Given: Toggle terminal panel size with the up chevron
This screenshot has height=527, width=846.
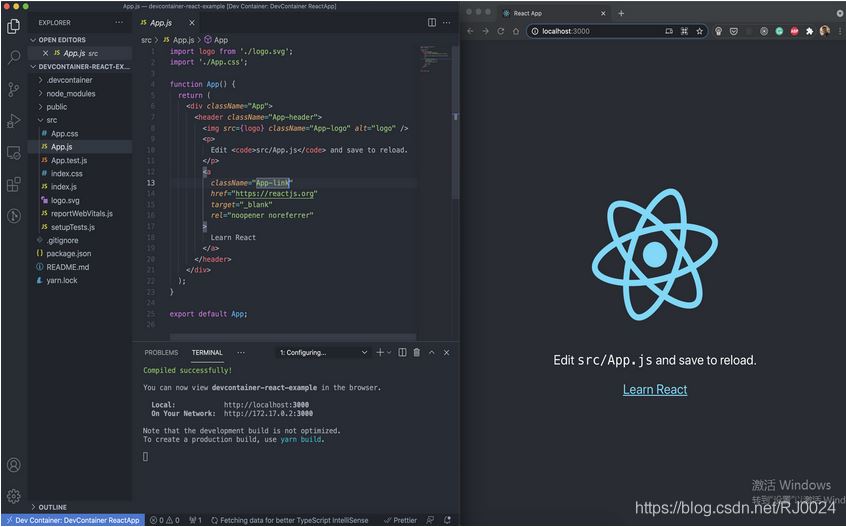Looking at the screenshot, I should (432, 352).
